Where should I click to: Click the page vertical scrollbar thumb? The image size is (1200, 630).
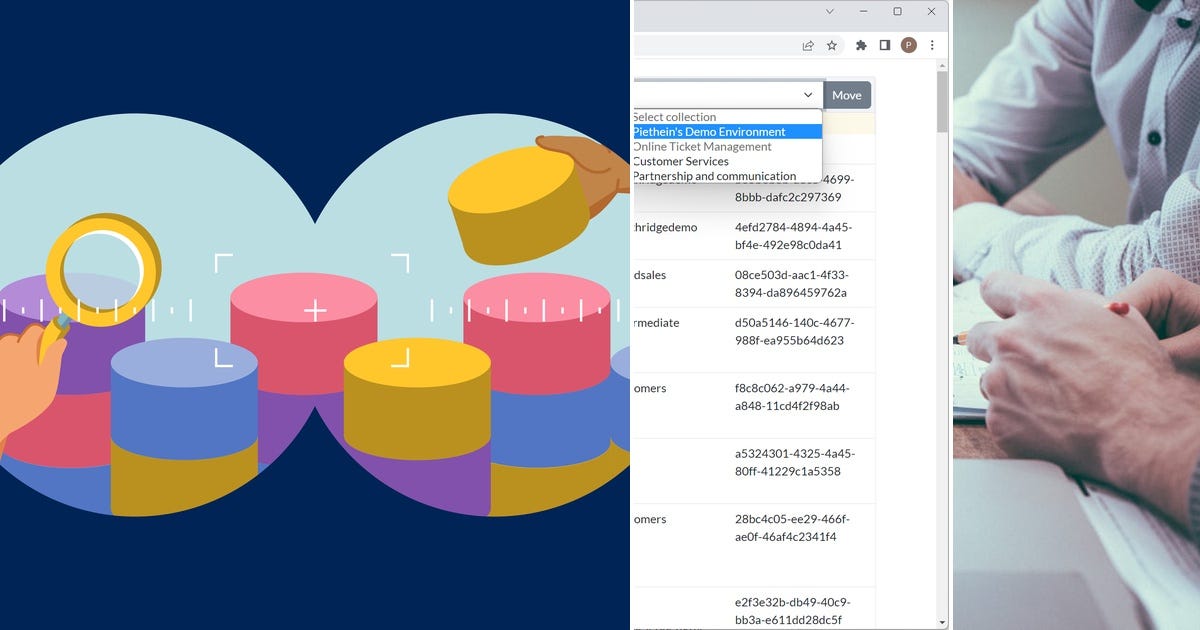(942, 102)
